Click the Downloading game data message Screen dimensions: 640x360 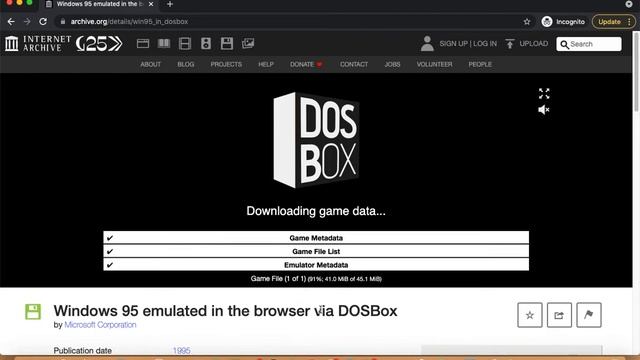point(316,211)
